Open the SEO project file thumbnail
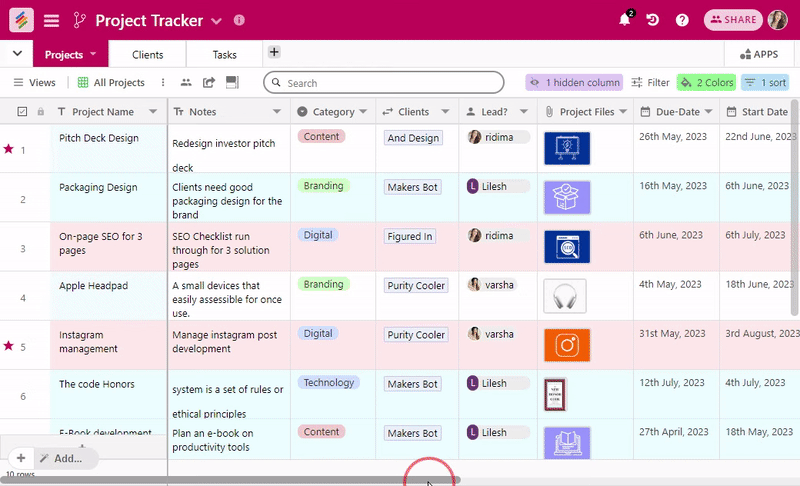This screenshot has width=800, height=486. [x=567, y=247]
